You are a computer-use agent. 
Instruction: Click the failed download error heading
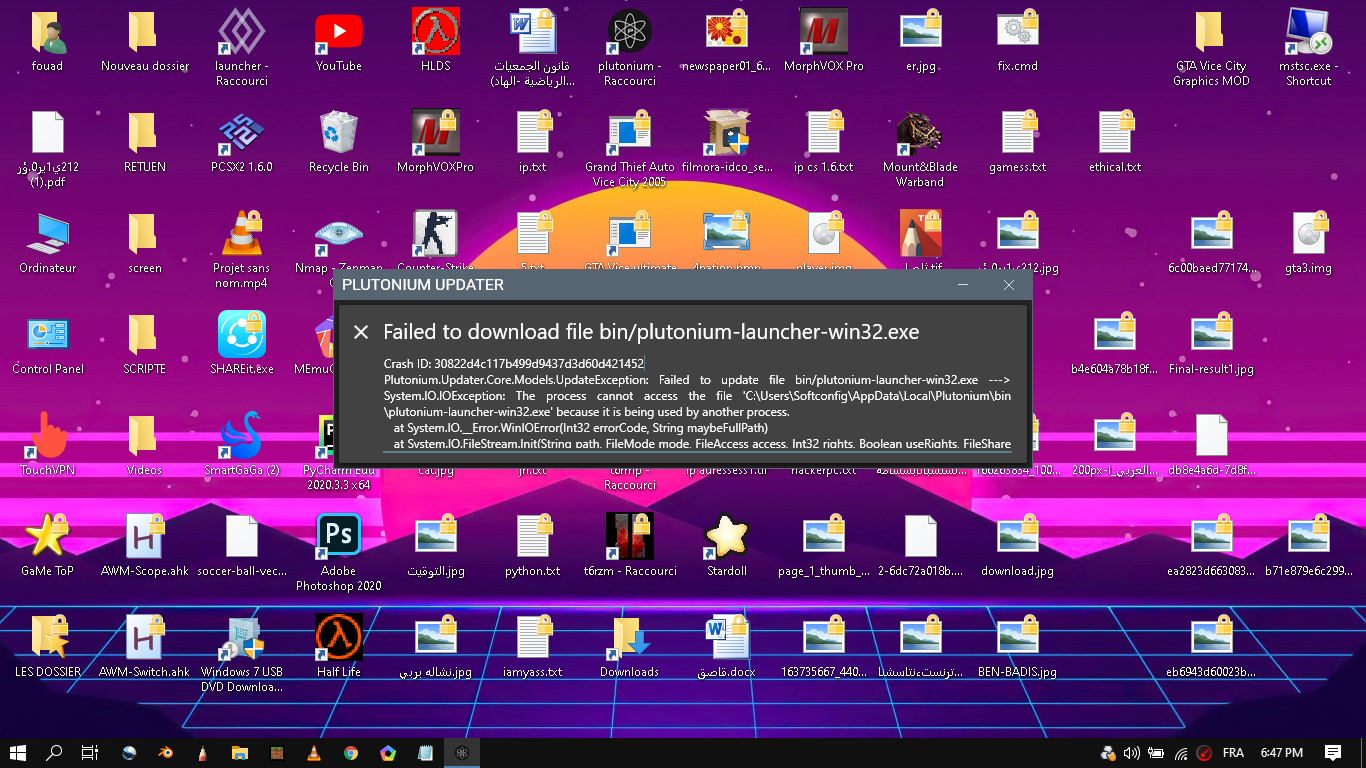pyautogui.click(x=651, y=332)
